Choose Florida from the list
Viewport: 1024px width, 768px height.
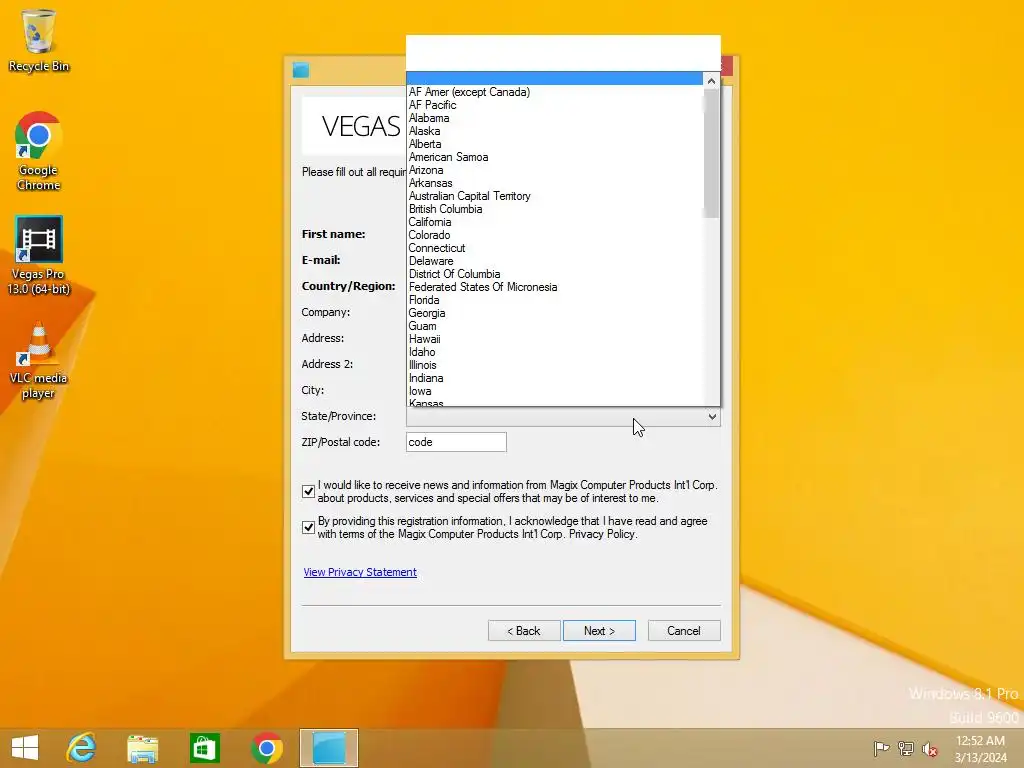tap(554, 300)
